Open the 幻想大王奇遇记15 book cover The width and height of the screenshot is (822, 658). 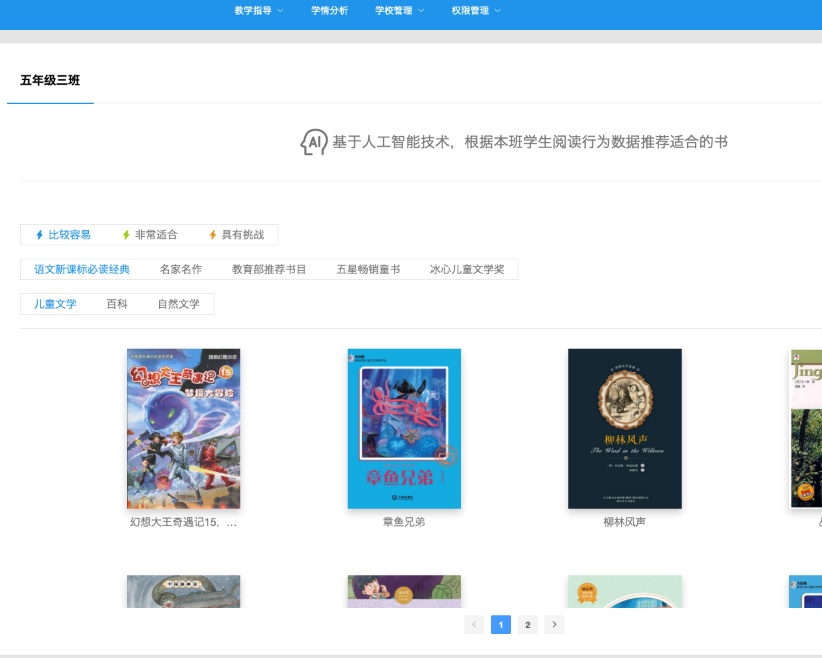pyautogui.click(x=183, y=429)
